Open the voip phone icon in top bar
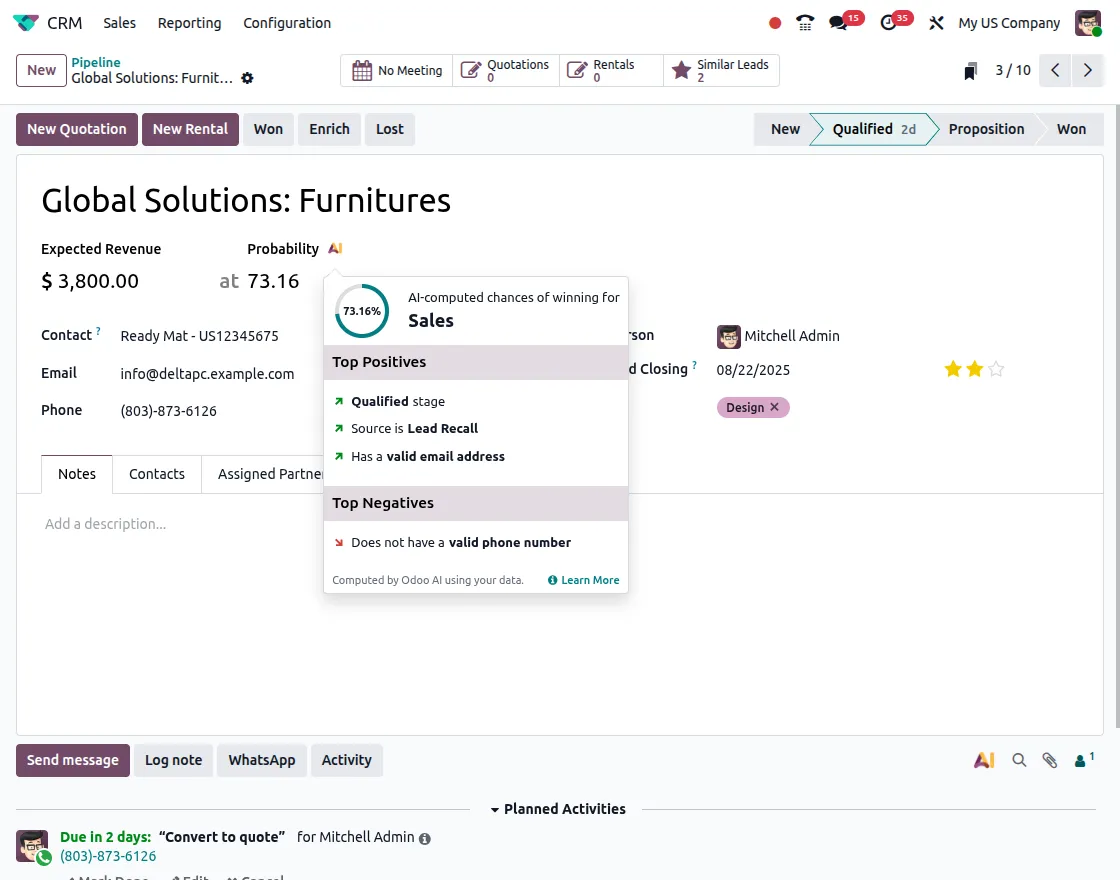 (x=805, y=23)
